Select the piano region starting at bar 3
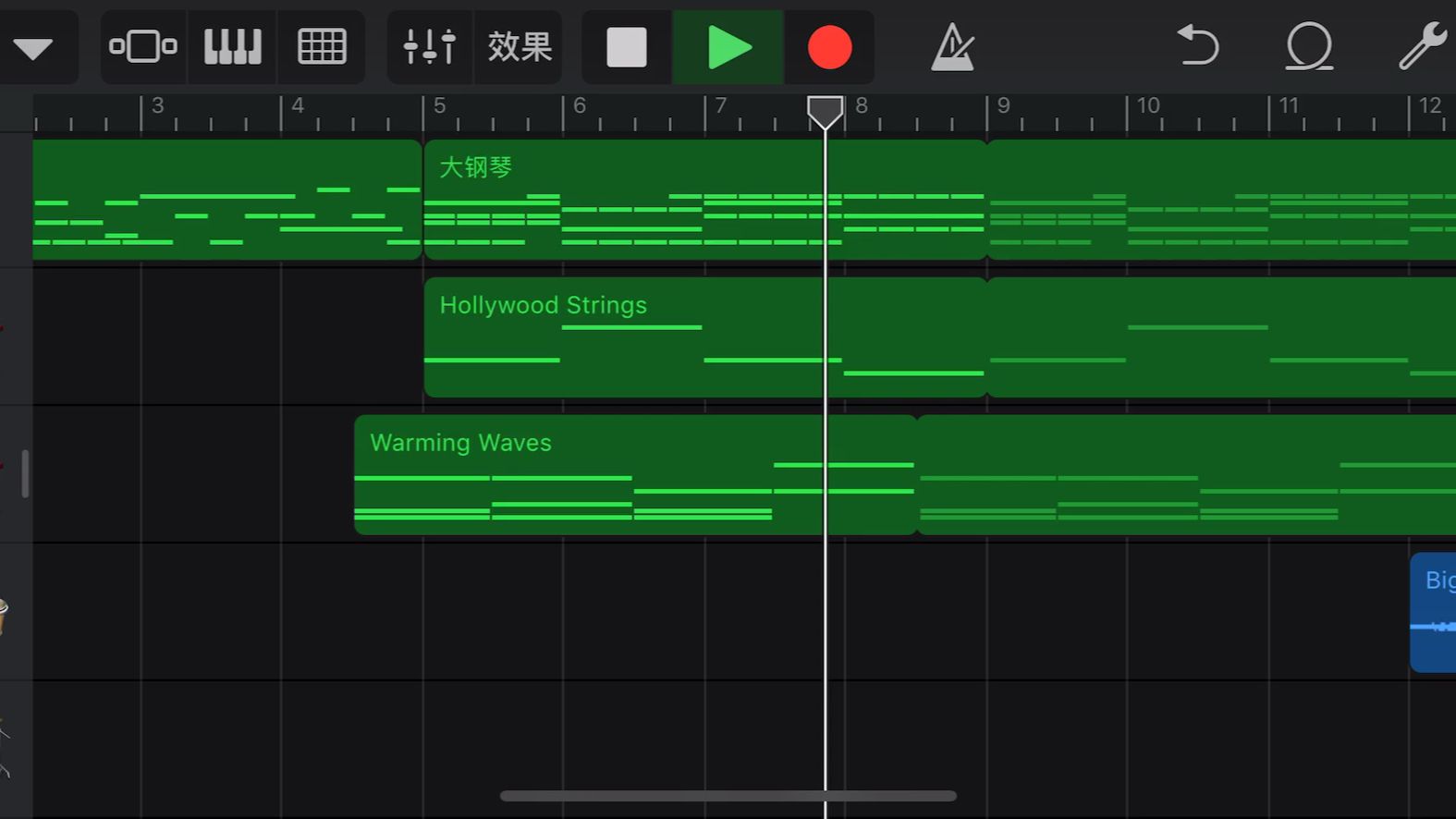 point(227,200)
